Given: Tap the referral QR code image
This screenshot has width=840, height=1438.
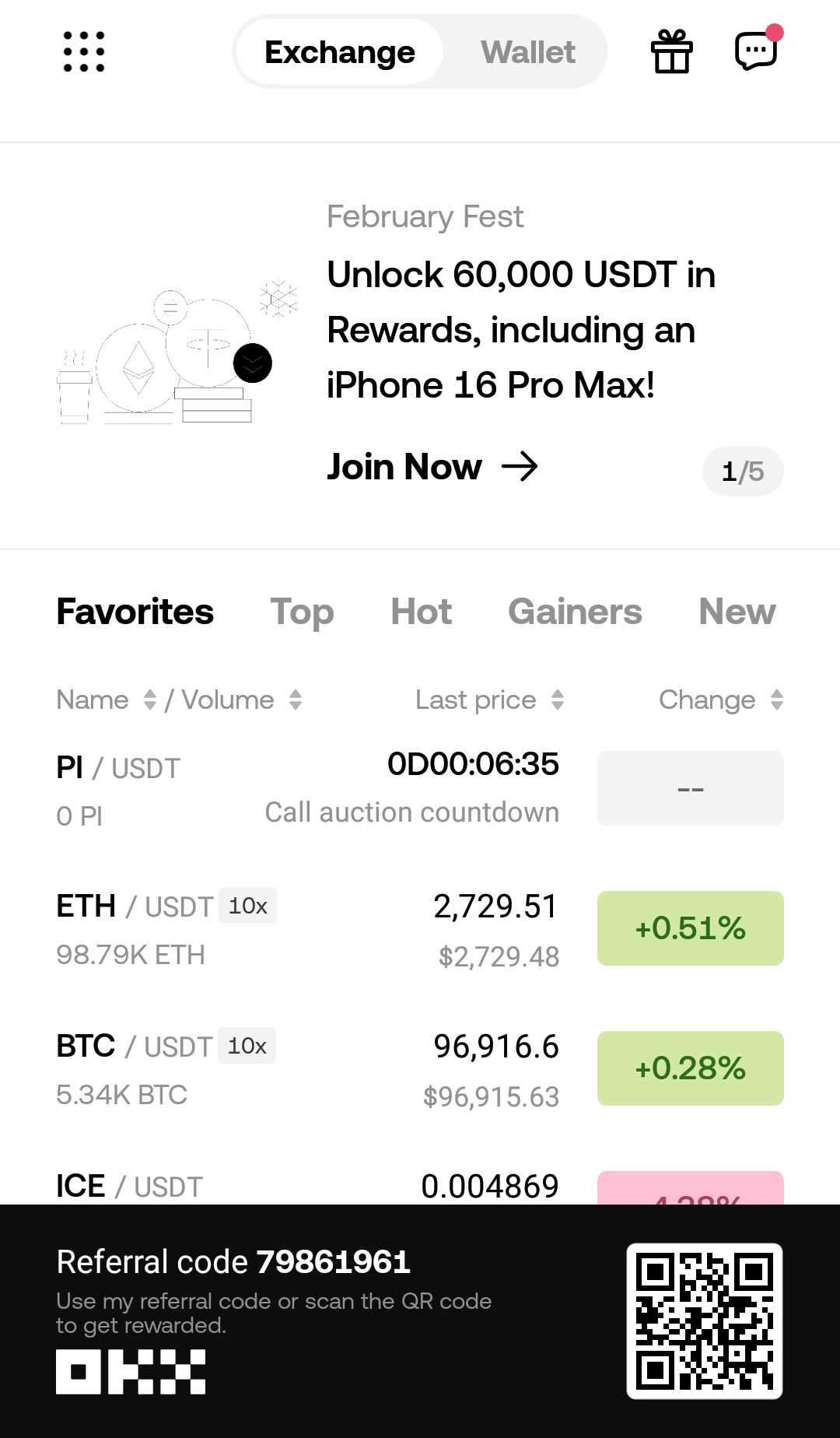Looking at the screenshot, I should pyautogui.click(x=705, y=1321).
